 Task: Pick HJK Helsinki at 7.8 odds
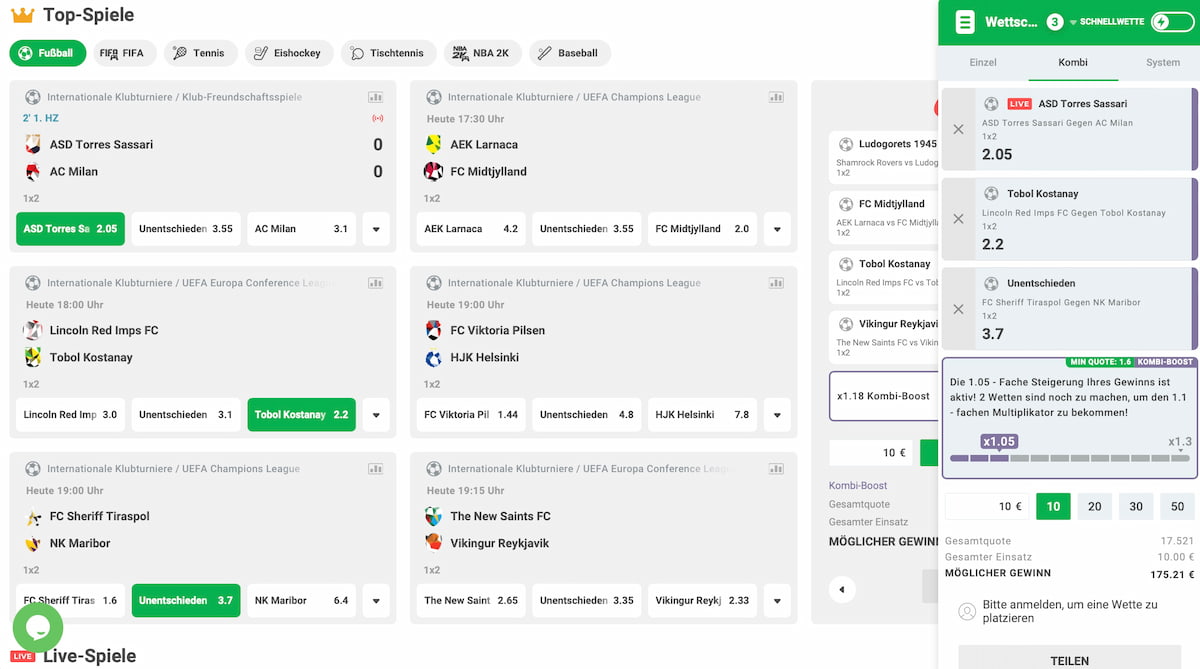tap(702, 415)
